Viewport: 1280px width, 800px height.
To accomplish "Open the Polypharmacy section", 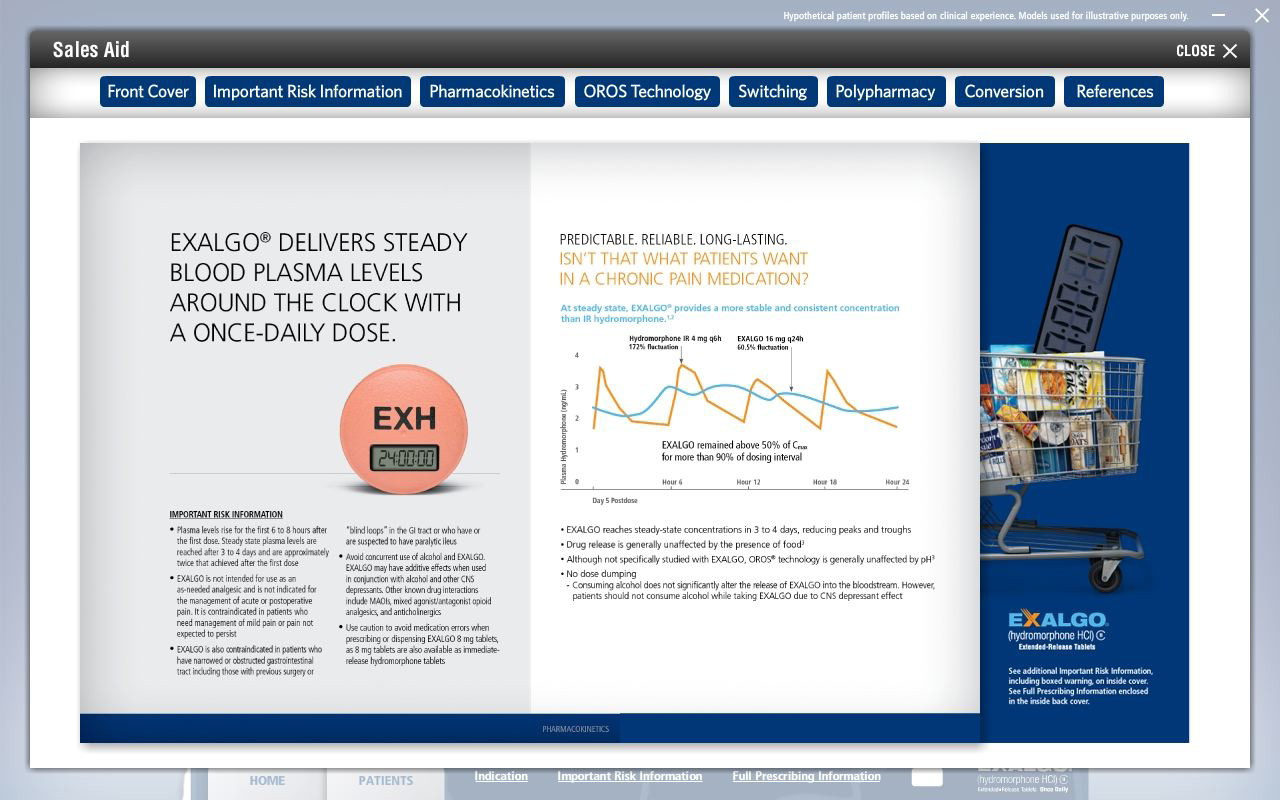I will [x=886, y=91].
